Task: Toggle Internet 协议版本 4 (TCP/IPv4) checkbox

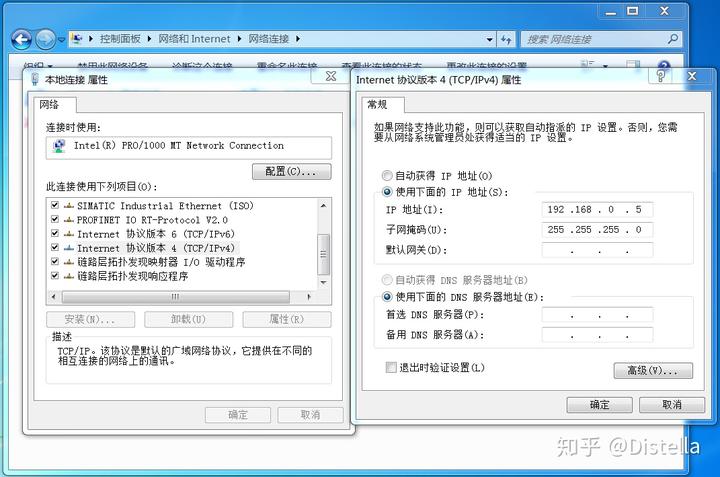Action: click(x=55, y=247)
